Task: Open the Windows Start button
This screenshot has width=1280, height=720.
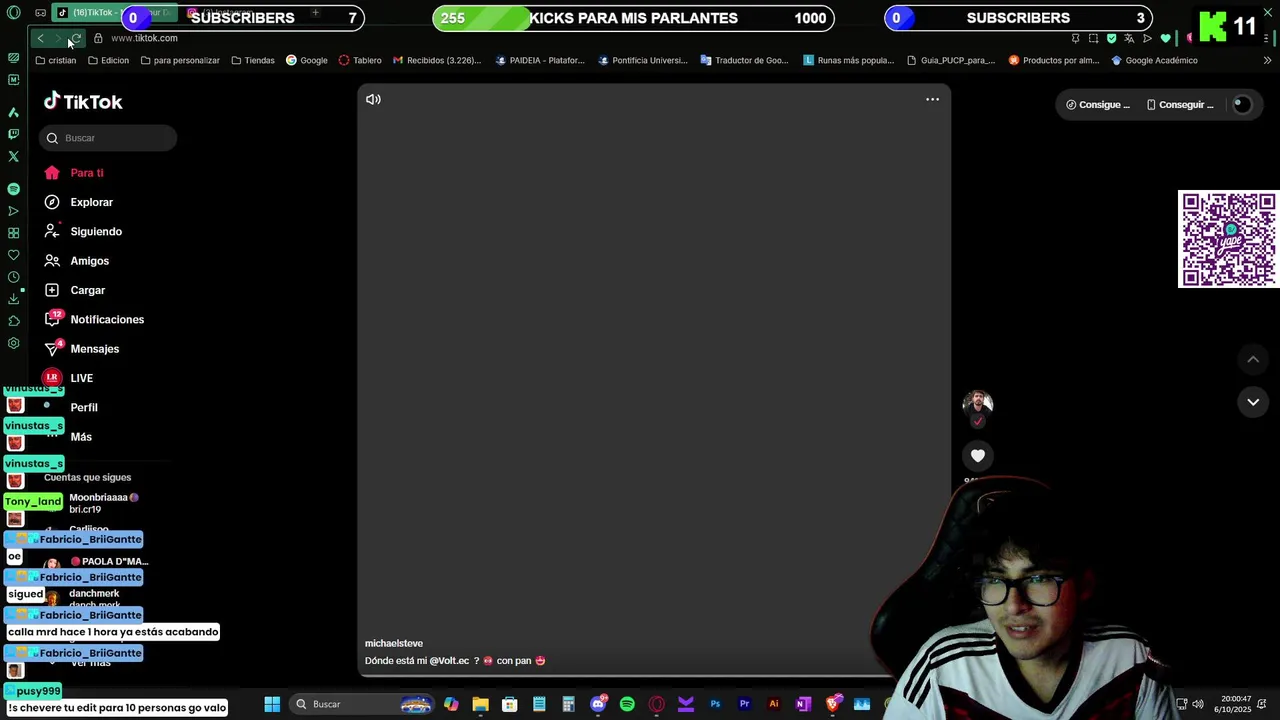Action: [272, 704]
